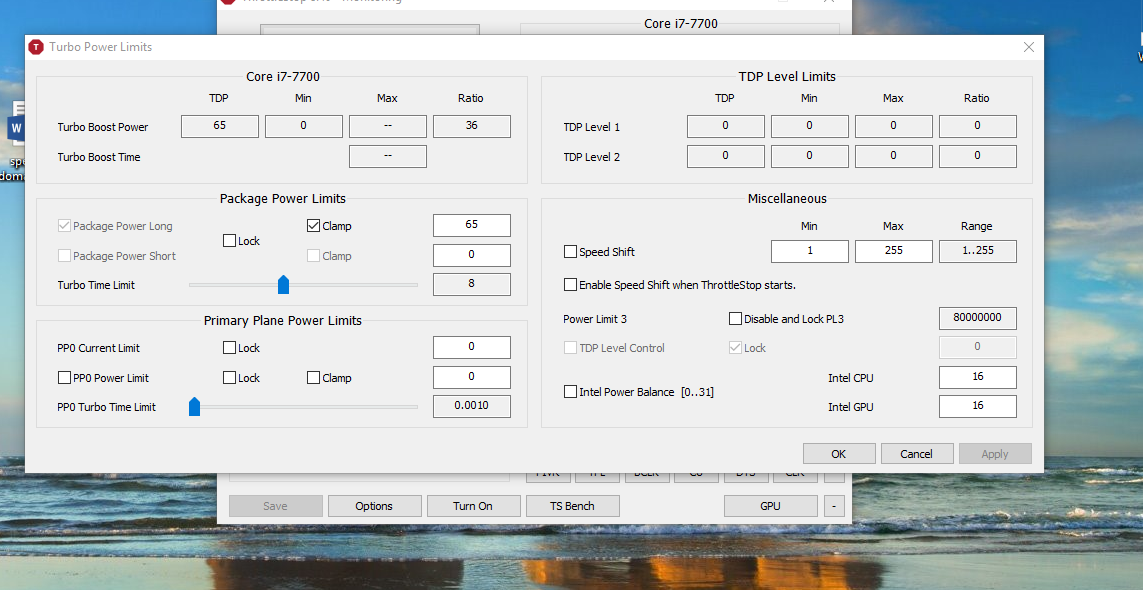Toggle the Package Power Long Clamp checkbox
Screen dimensions: 1143x590
(313, 226)
